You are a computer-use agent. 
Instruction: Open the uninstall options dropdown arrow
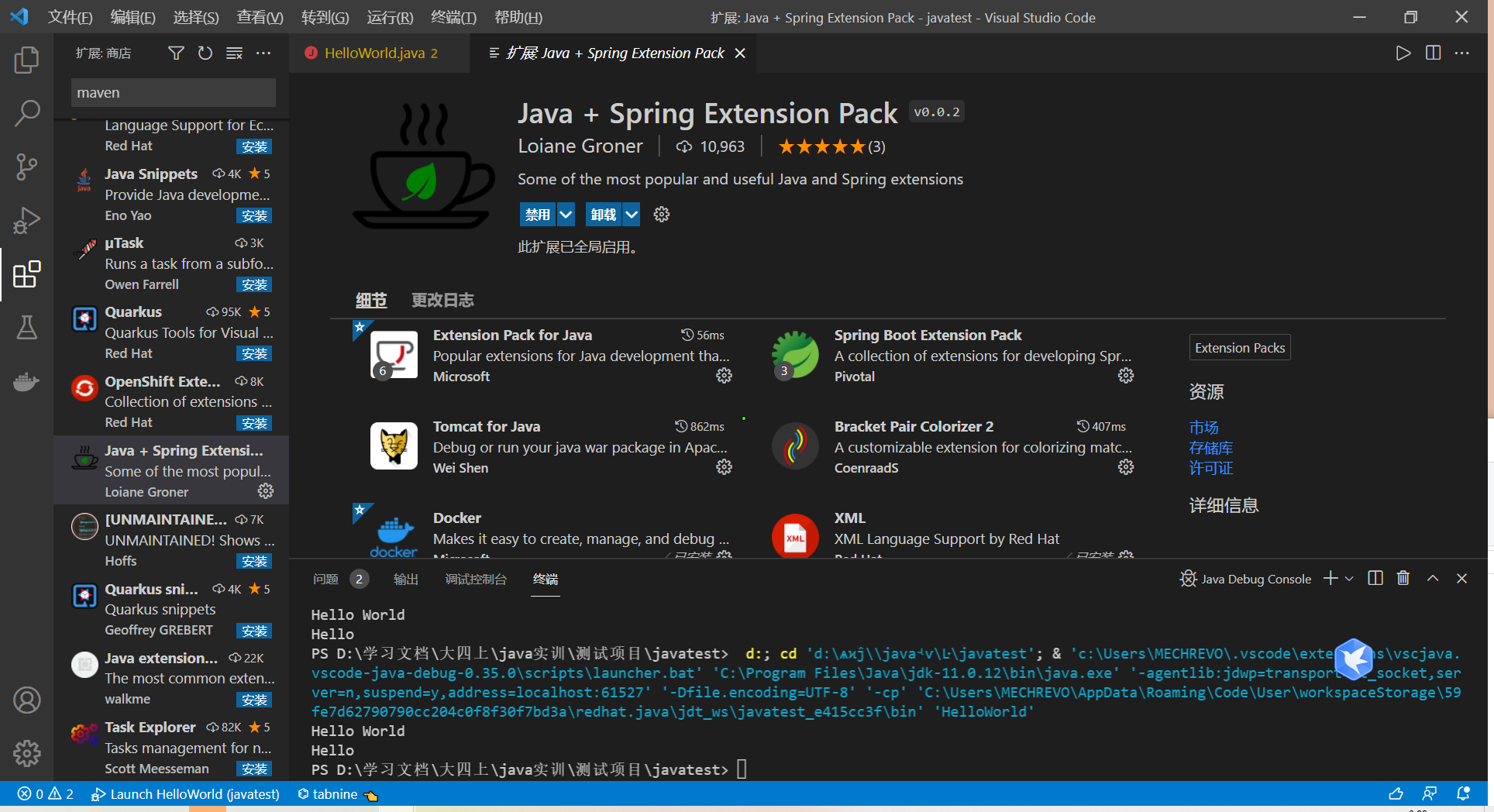point(630,214)
